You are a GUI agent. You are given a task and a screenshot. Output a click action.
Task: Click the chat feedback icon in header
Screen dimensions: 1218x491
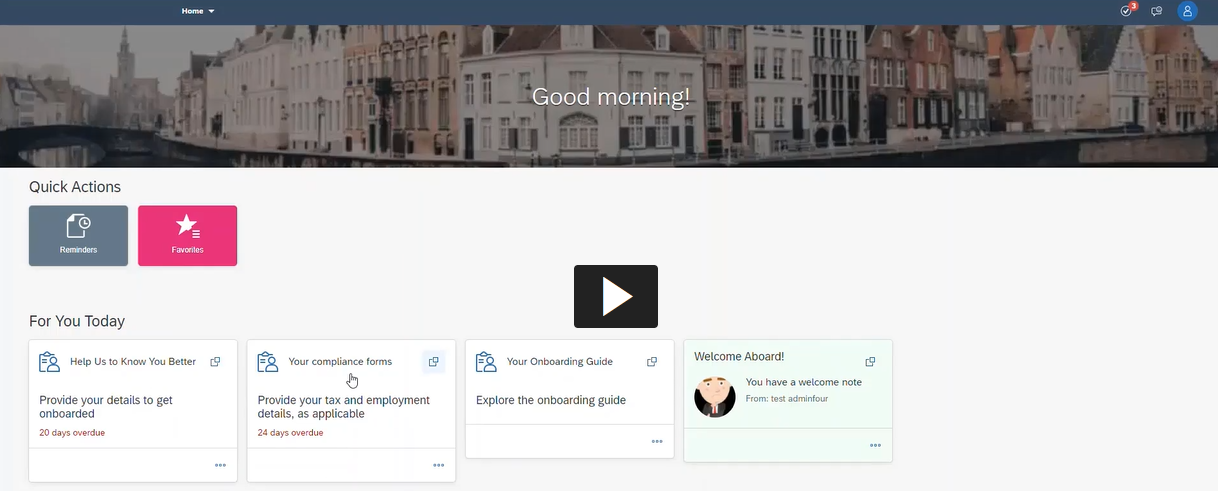(x=1157, y=12)
